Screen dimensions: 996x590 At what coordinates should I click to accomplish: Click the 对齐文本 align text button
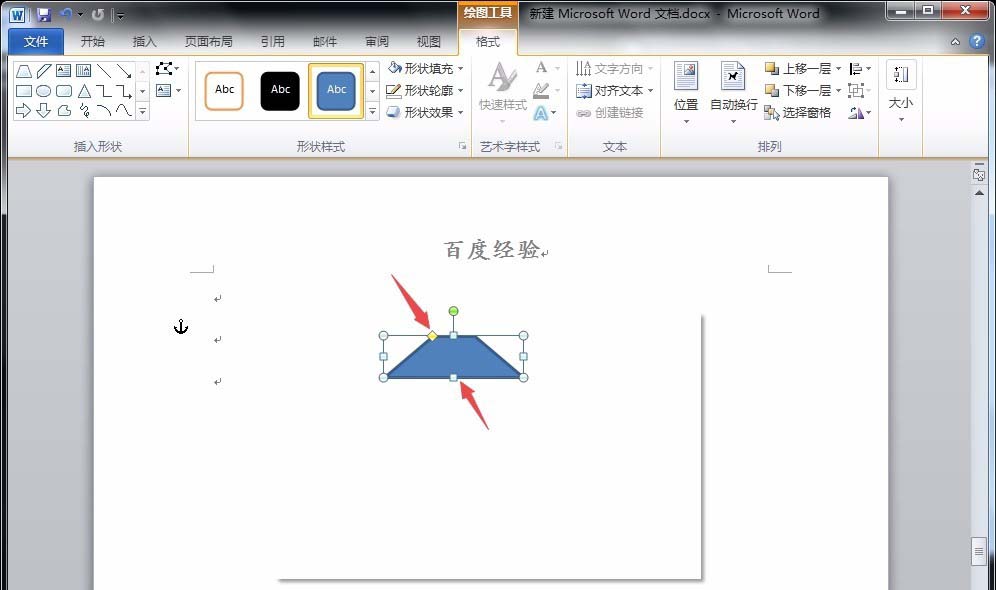(615, 91)
